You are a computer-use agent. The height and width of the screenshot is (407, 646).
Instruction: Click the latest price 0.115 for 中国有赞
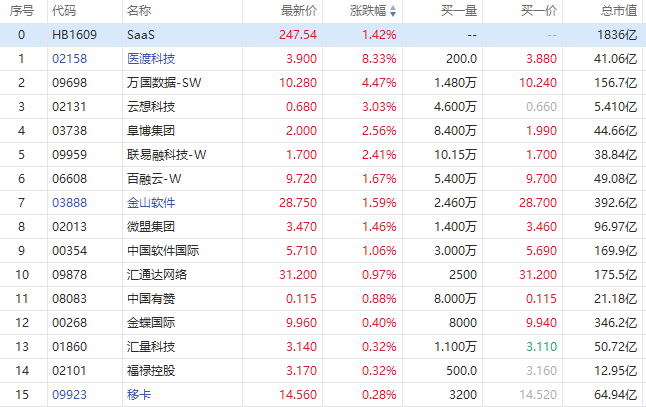pyautogui.click(x=301, y=299)
